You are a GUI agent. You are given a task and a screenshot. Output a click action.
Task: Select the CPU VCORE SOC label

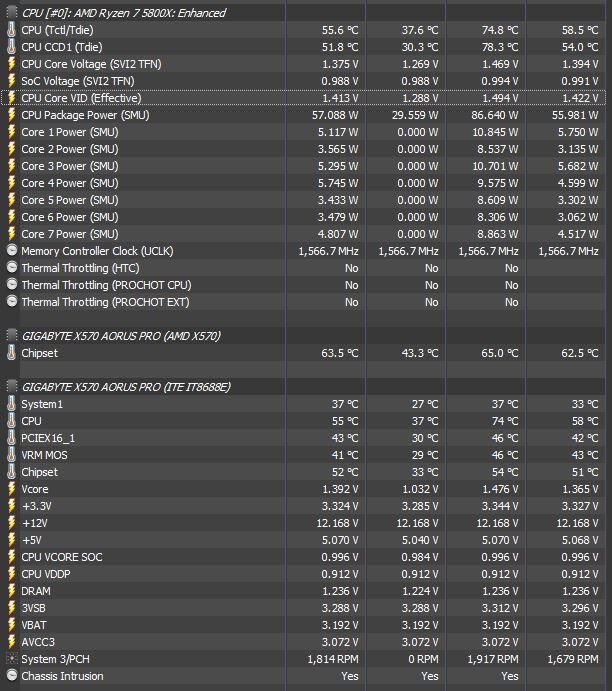click(62, 557)
